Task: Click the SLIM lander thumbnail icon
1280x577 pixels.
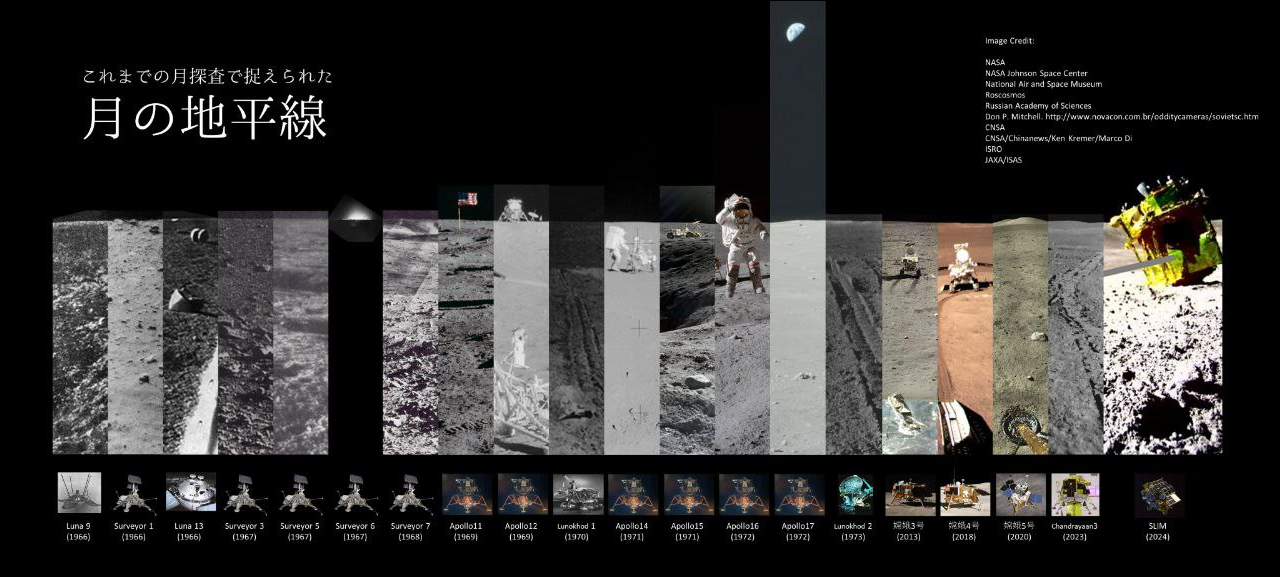Action: [x=1159, y=495]
